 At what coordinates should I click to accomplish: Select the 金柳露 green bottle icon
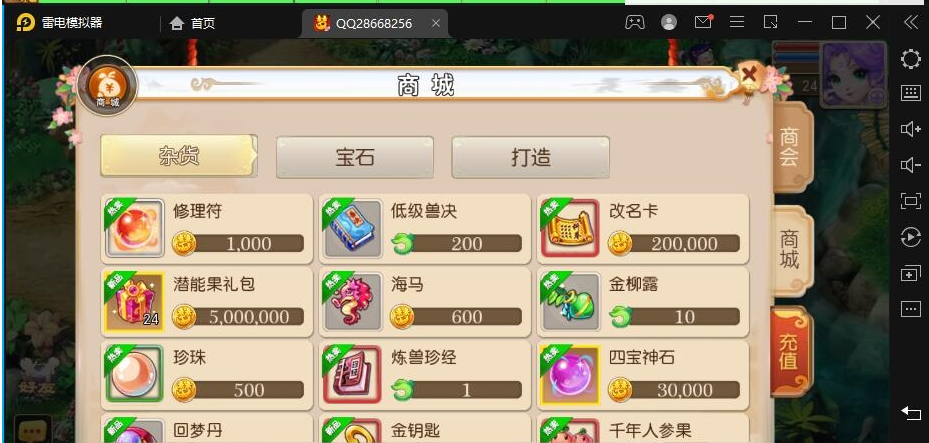tap(571, 301)
